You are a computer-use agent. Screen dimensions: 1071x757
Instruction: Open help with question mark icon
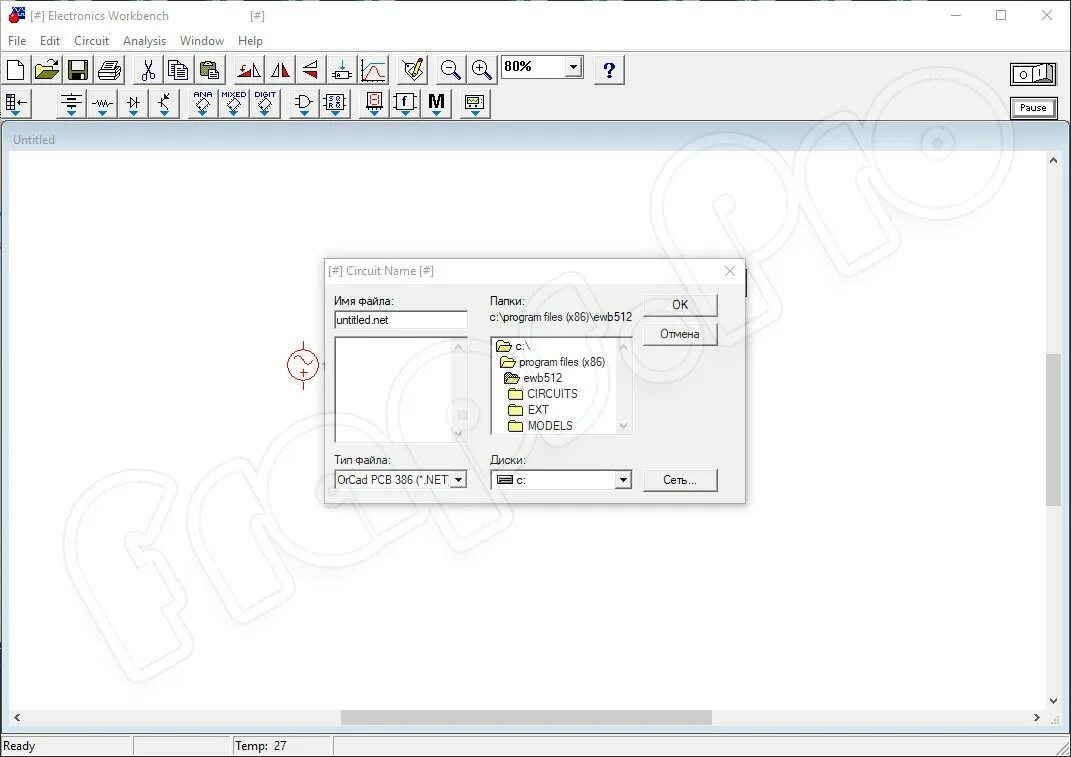pos(609,70)
